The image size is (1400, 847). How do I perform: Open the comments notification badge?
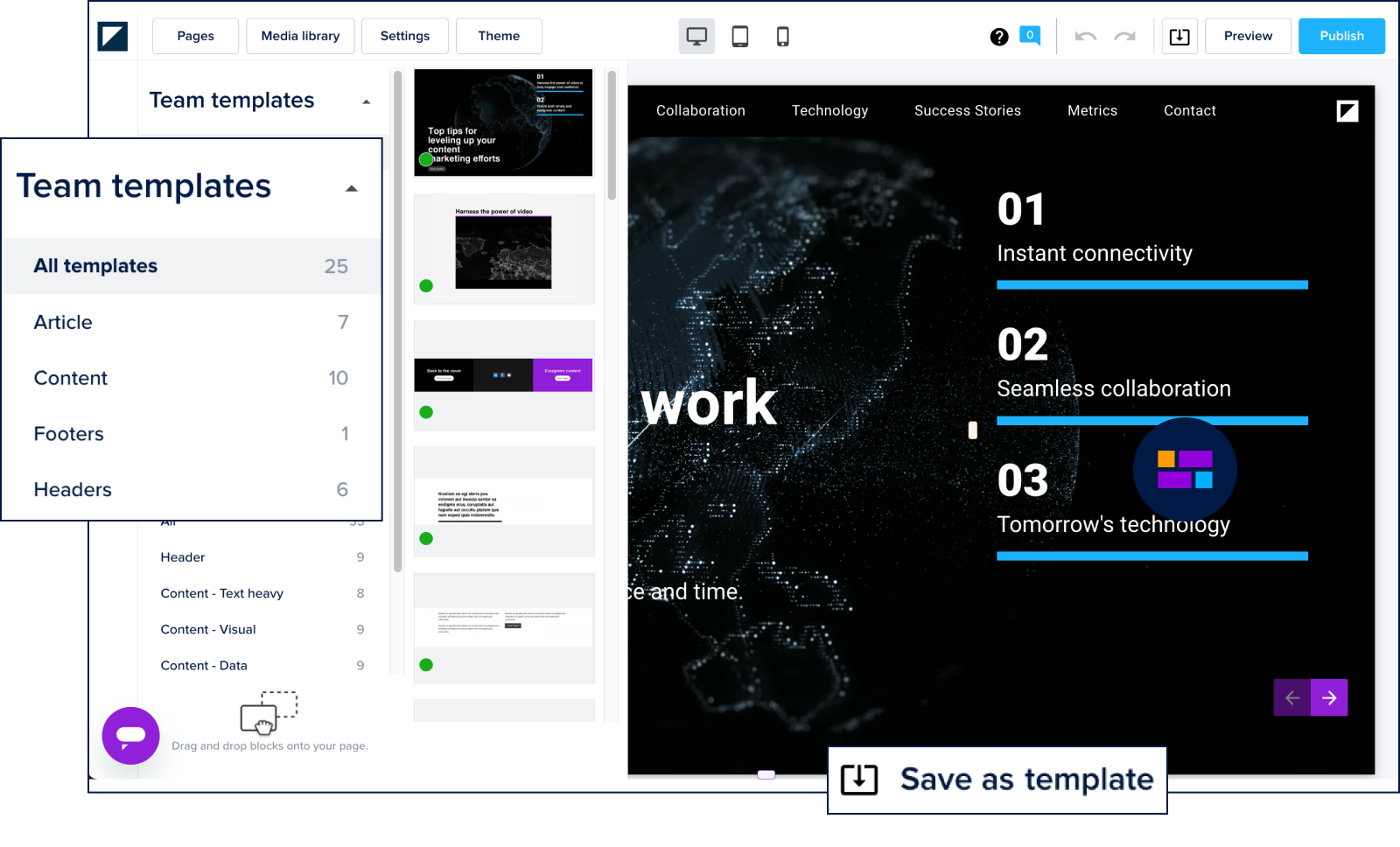(1030, 36)
